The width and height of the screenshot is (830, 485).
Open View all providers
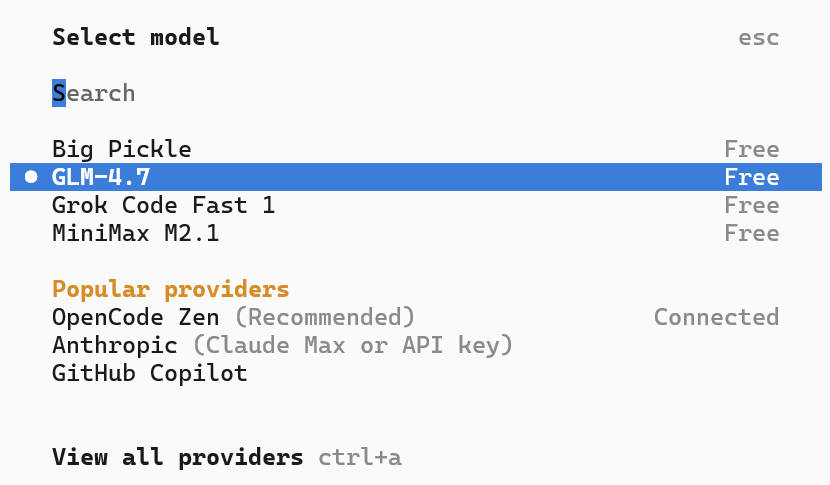coord(177,457)
